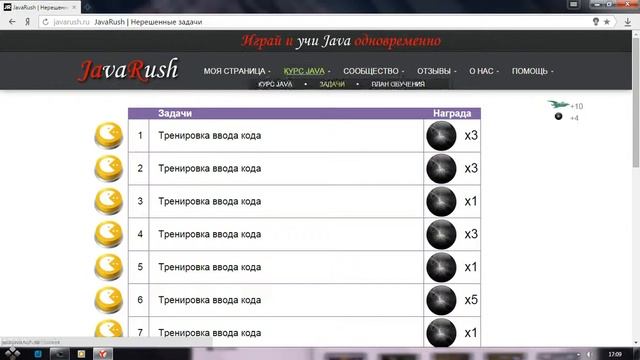Click the green jet plane +10 icon
The height and width of the screenshot is (360, 640).
558,104
